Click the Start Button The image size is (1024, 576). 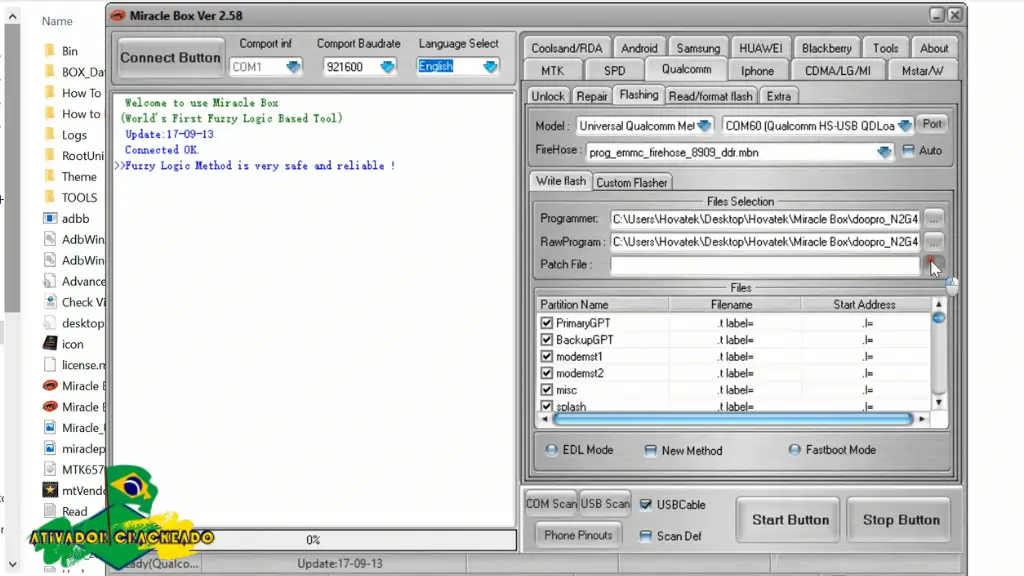(x=790, y=520)
